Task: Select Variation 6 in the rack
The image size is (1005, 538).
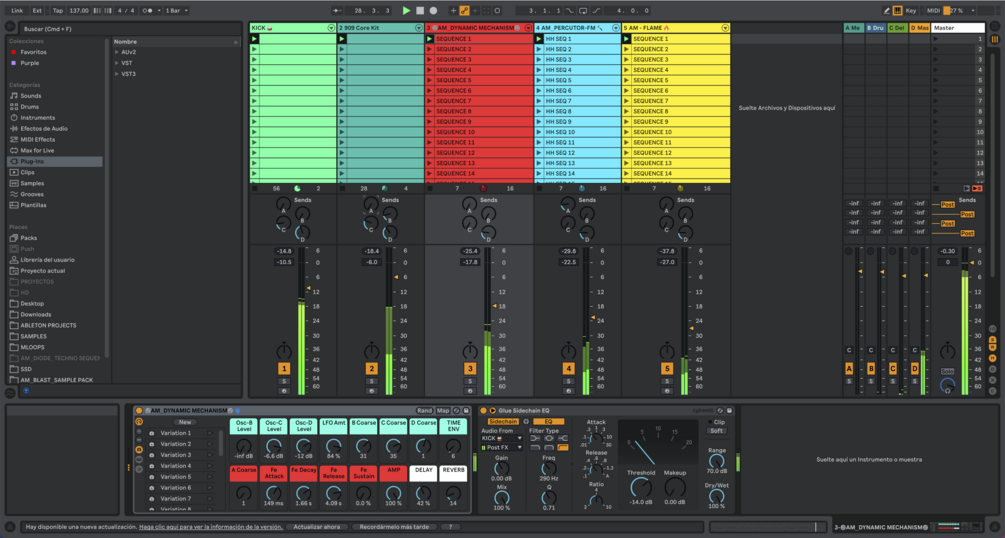Action: point(176,487)
